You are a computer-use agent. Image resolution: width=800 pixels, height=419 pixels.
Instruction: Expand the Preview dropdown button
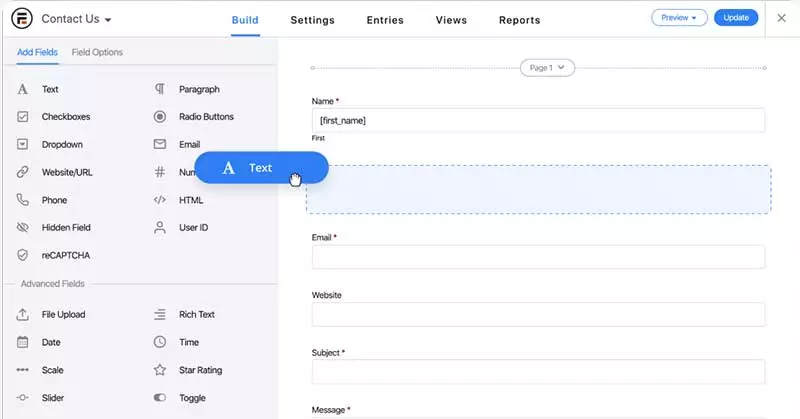679,17
